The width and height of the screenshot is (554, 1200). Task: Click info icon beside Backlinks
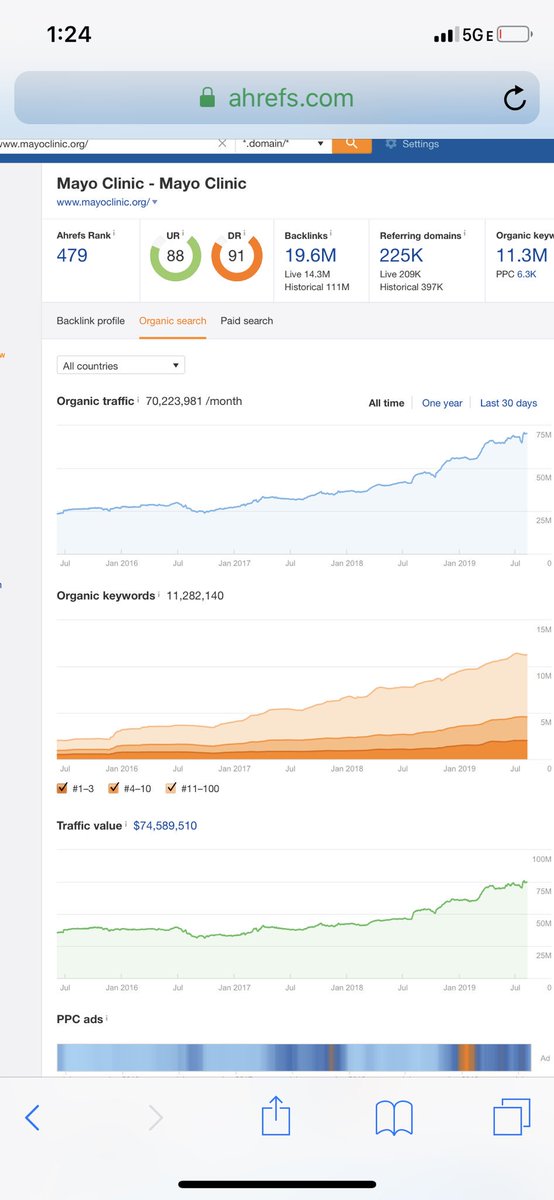click(x=331, y=234)
